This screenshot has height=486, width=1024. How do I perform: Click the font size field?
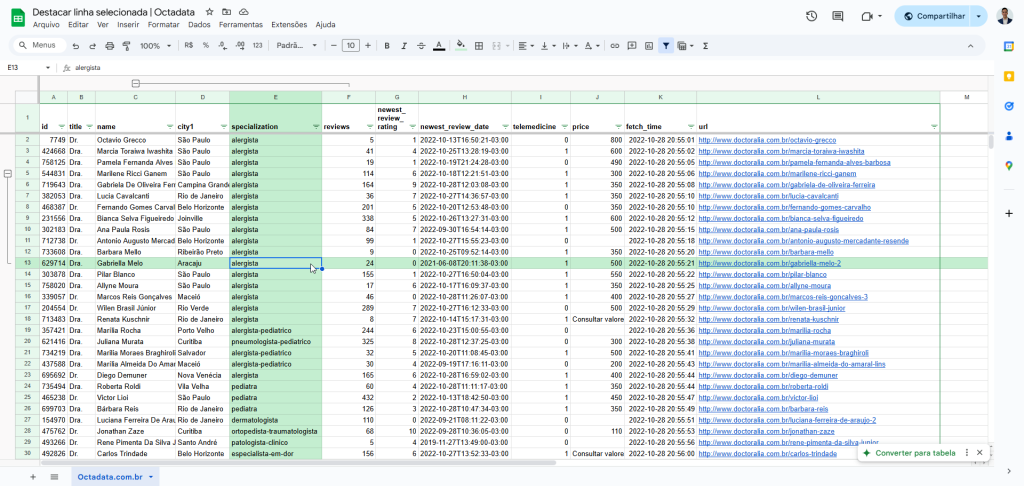pos(351,46)
